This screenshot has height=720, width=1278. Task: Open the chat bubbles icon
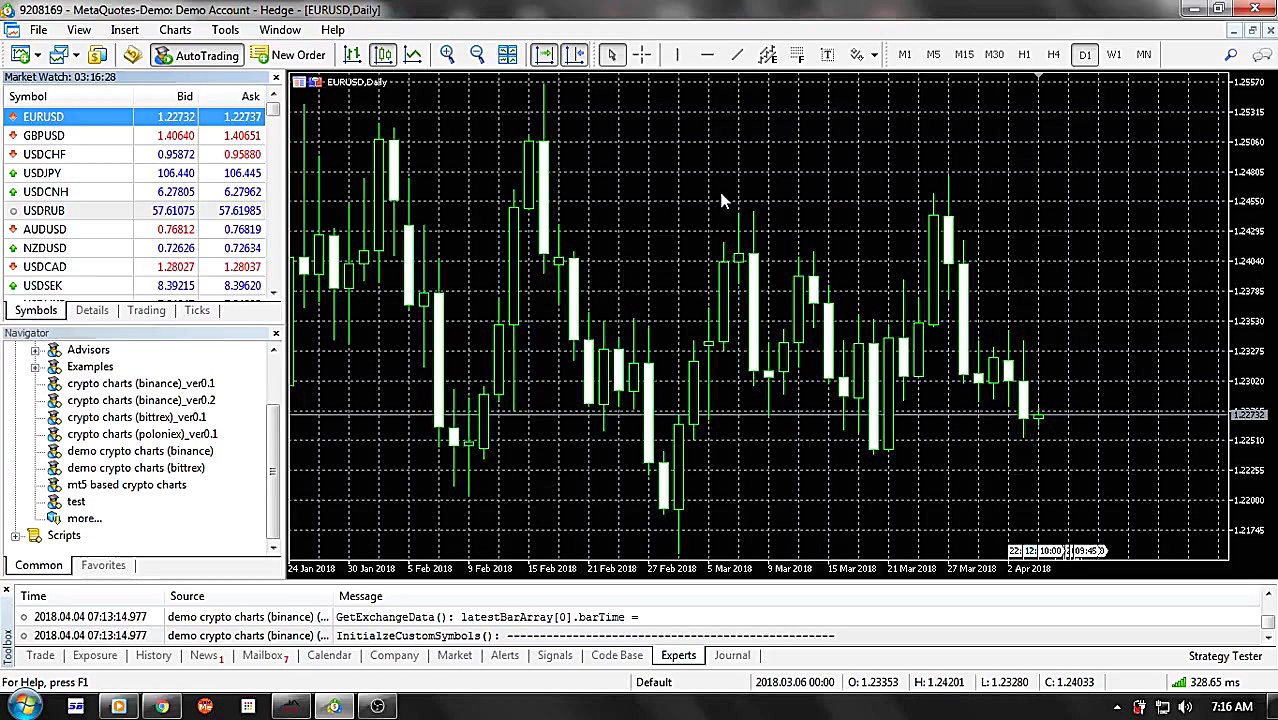(x=1259, y=55)
